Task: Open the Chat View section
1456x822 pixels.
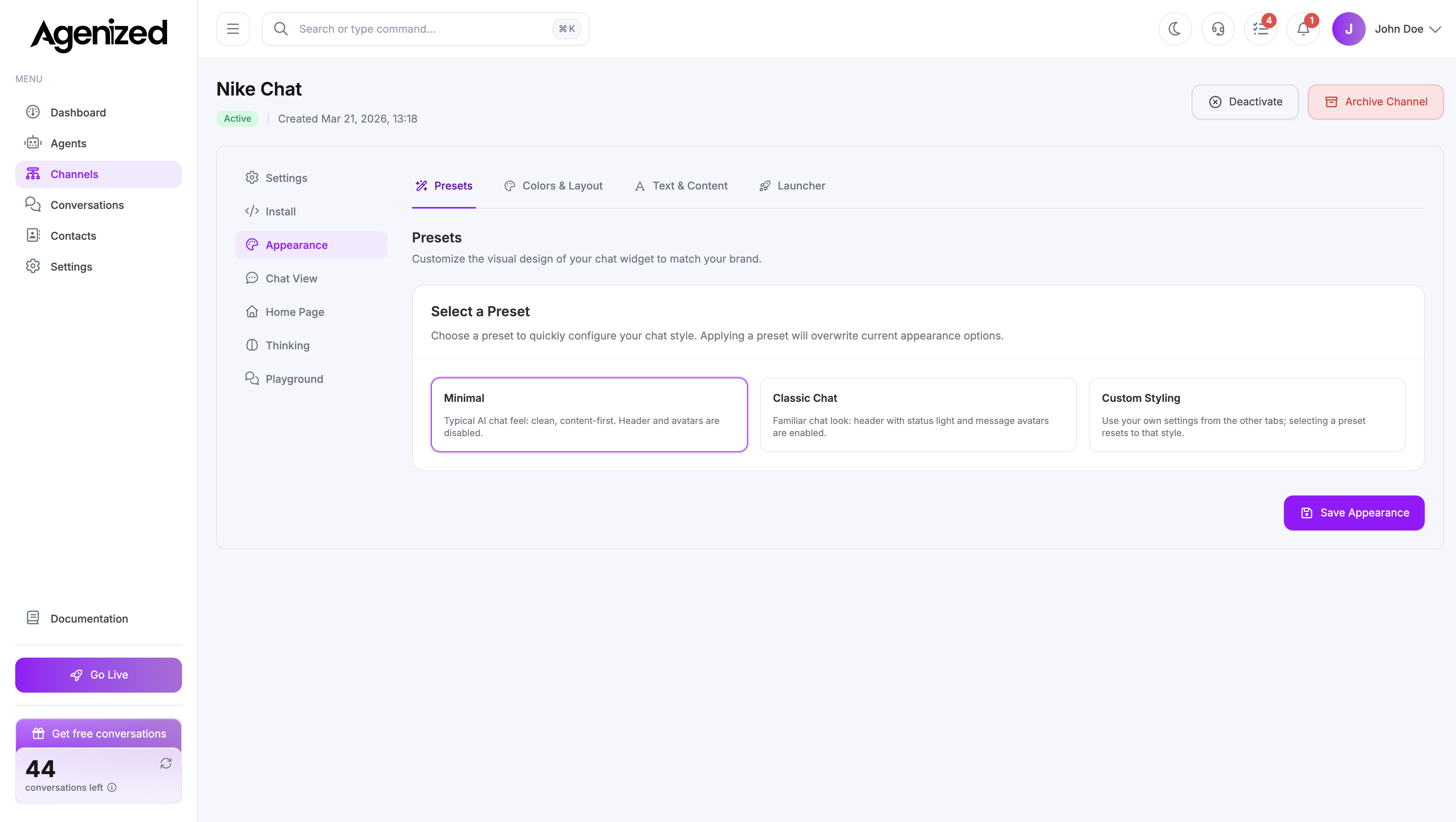Action: click(311, 278)
